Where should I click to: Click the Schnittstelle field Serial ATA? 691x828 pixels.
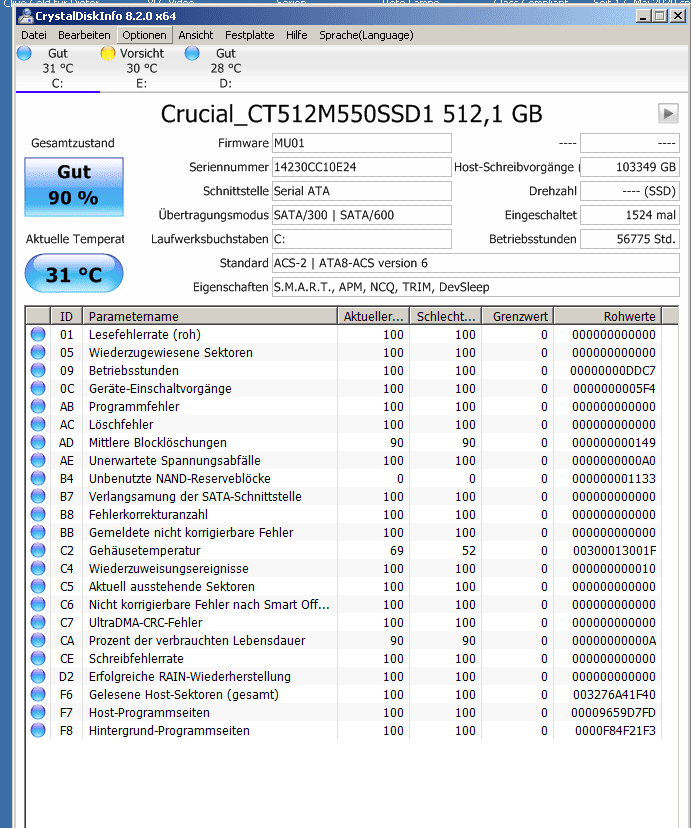point(362,191)
